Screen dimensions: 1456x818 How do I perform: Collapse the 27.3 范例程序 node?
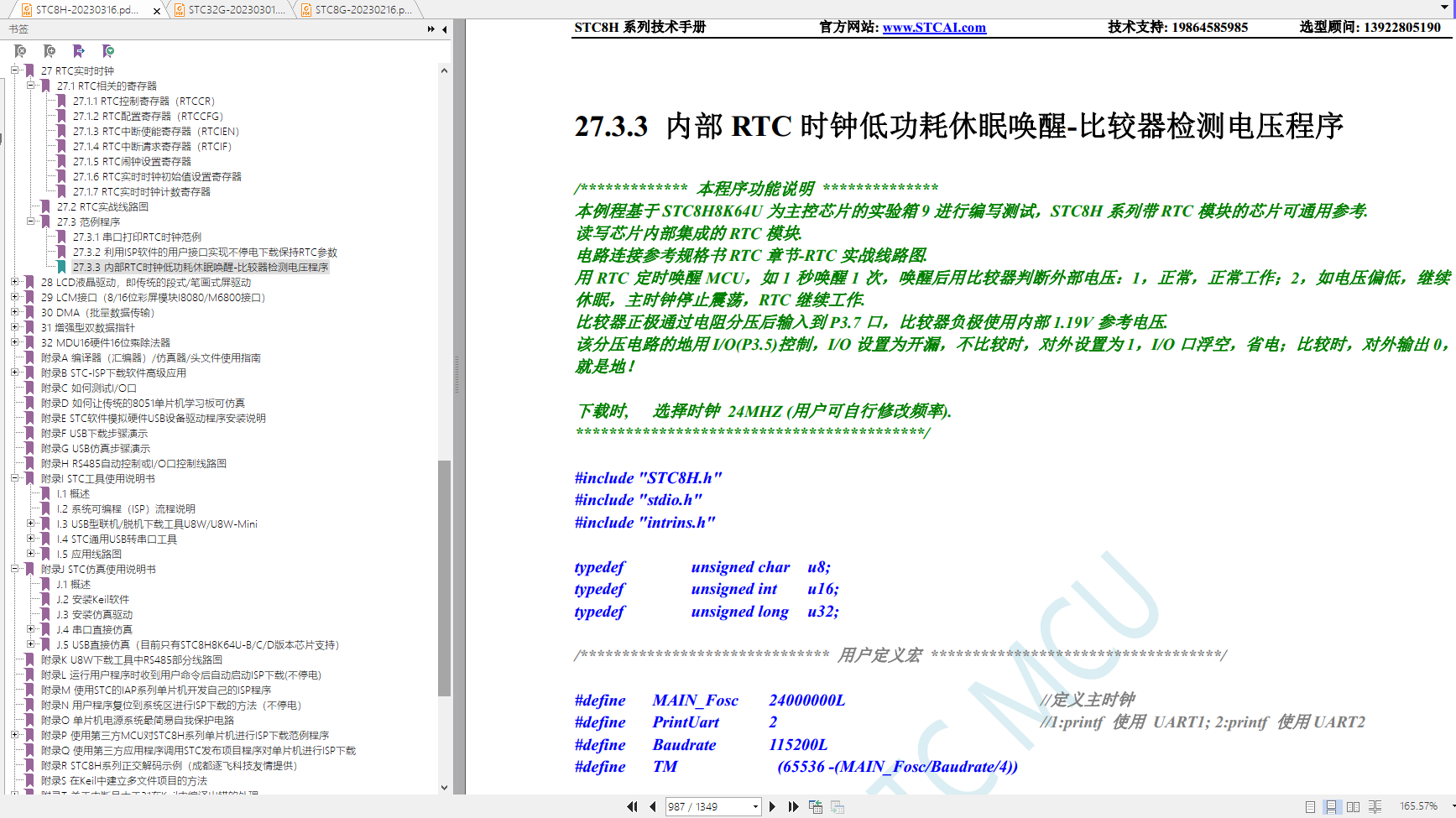pos(30,221)
